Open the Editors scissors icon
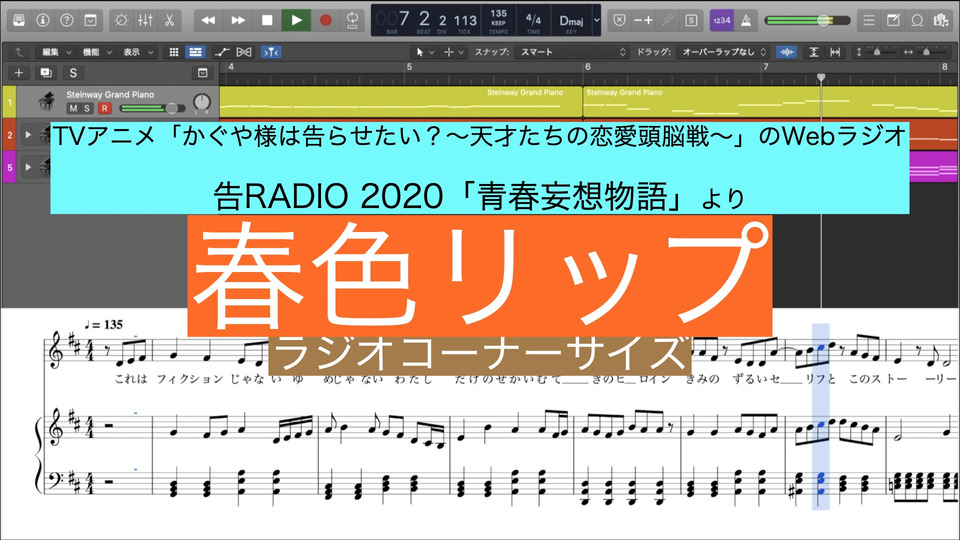This screenshot has height=540, width=960. [168, 19]
